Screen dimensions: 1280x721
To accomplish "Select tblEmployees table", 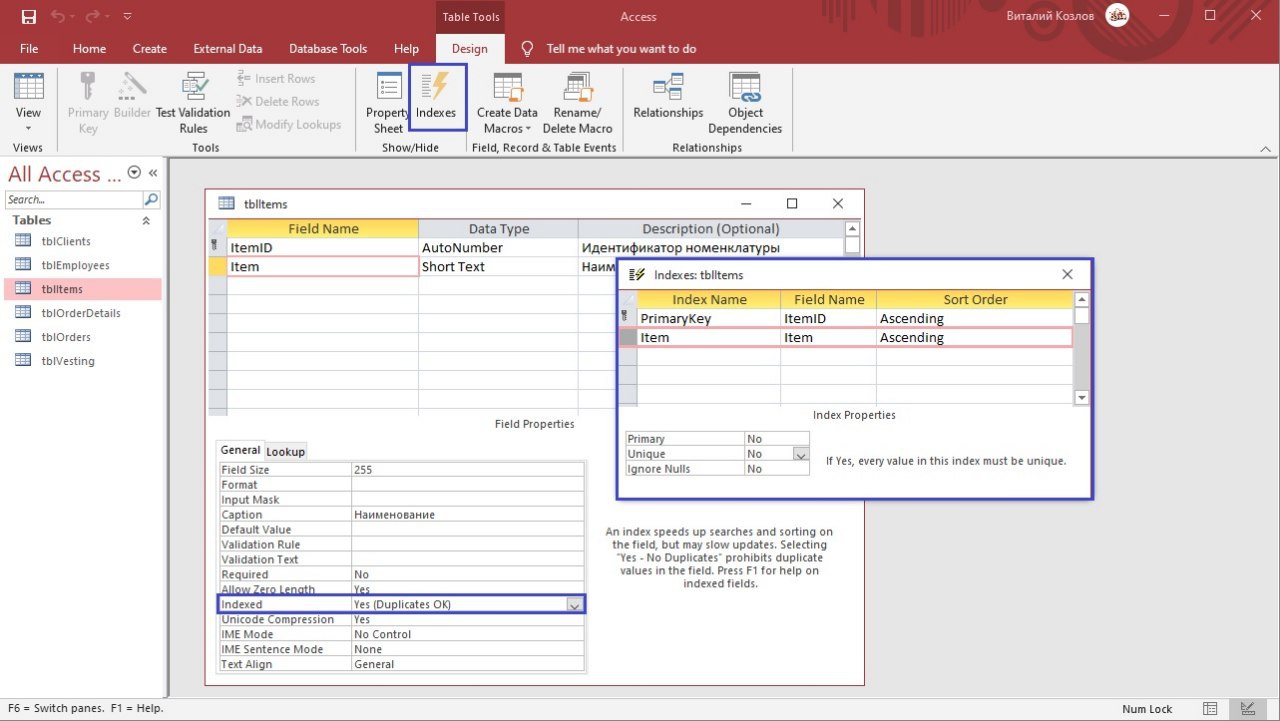I will tap(82, 265).
